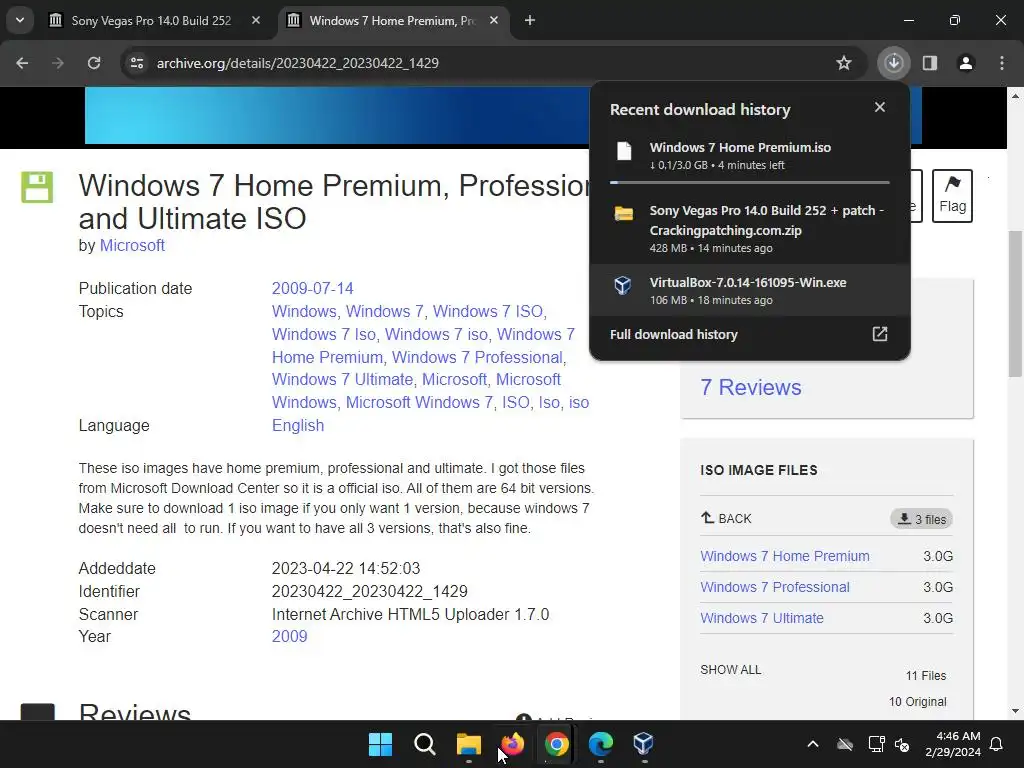Close the Sony Vegas Pro tab
This screenshot has width=1024, height=768.
tap(256, 21)
